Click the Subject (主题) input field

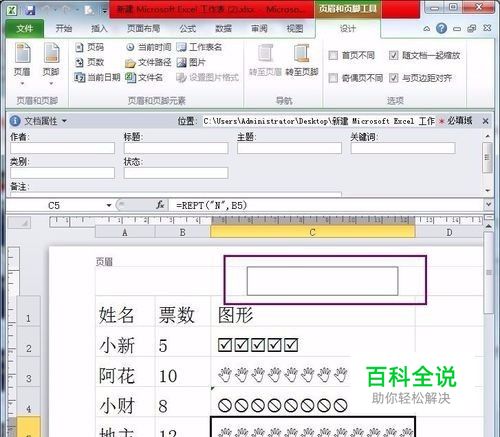pyautogui.click(x=289, y=148)
